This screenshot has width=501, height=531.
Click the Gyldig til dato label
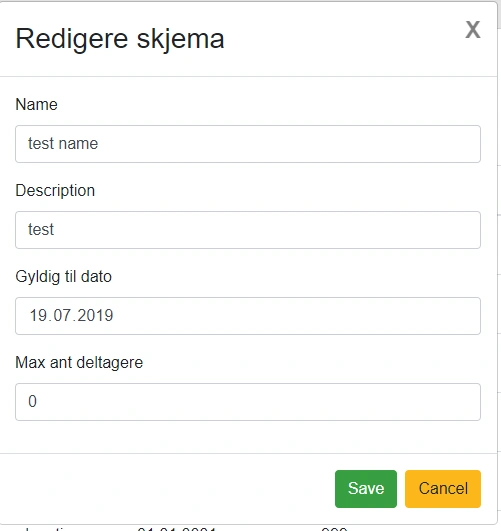click(x=64, y=277)
